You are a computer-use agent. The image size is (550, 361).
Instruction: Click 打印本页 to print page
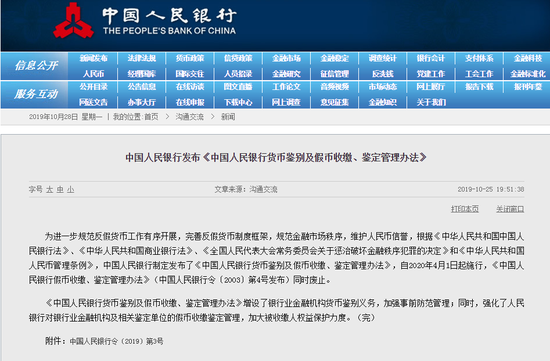[465, 209]
